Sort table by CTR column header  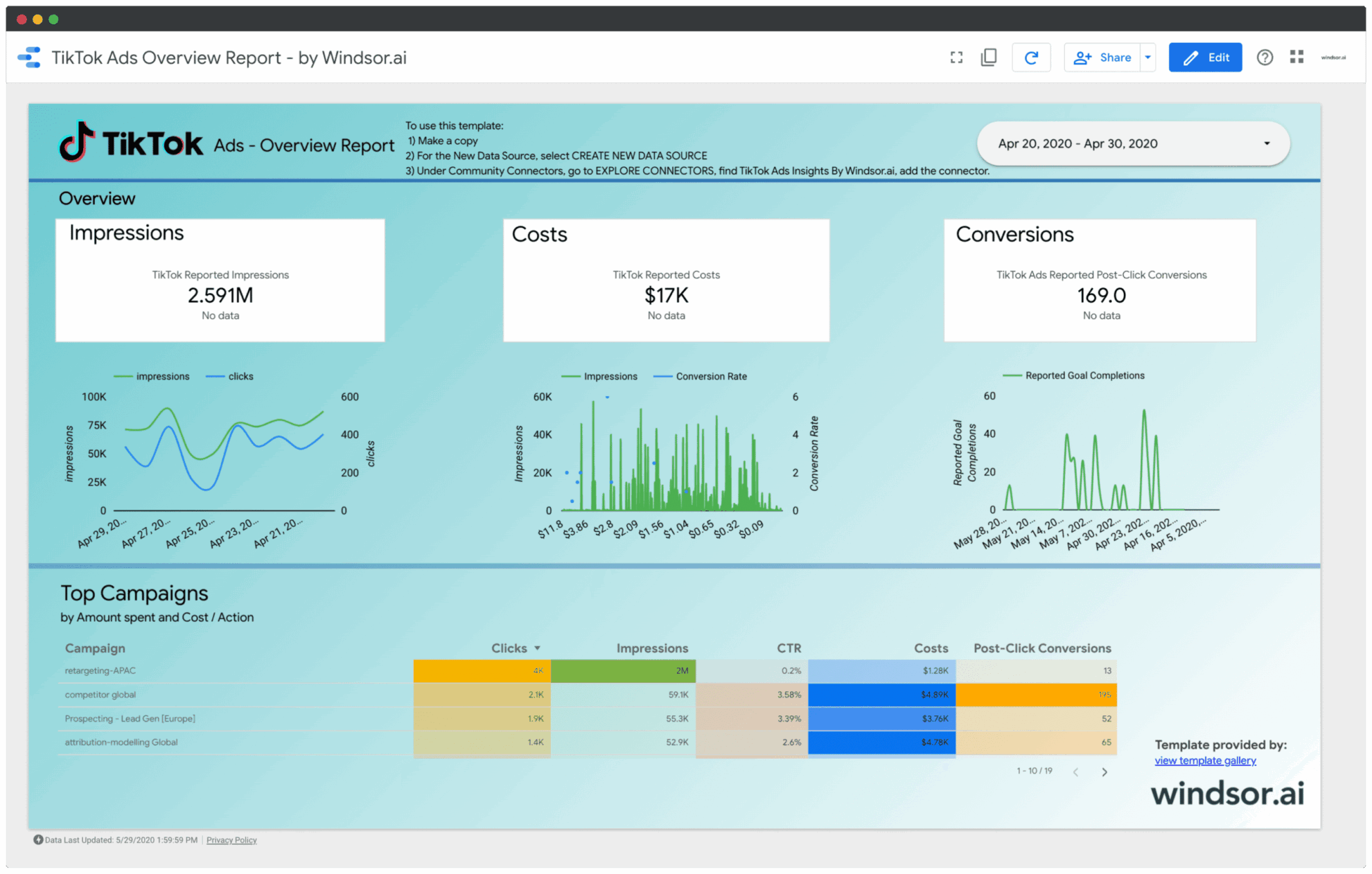click(x=789, y=648)
